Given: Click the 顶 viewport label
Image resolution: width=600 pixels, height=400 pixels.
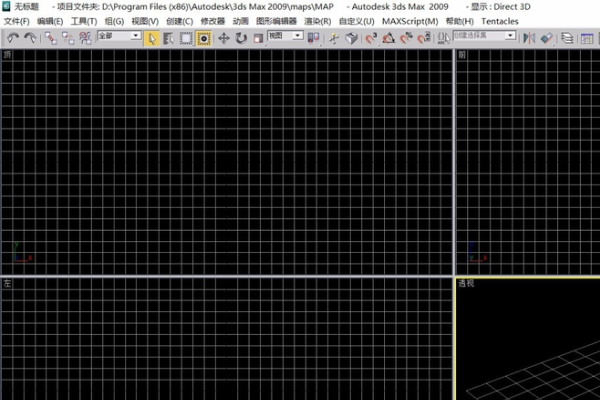Looking at the screenshot, I should (7, 55).
